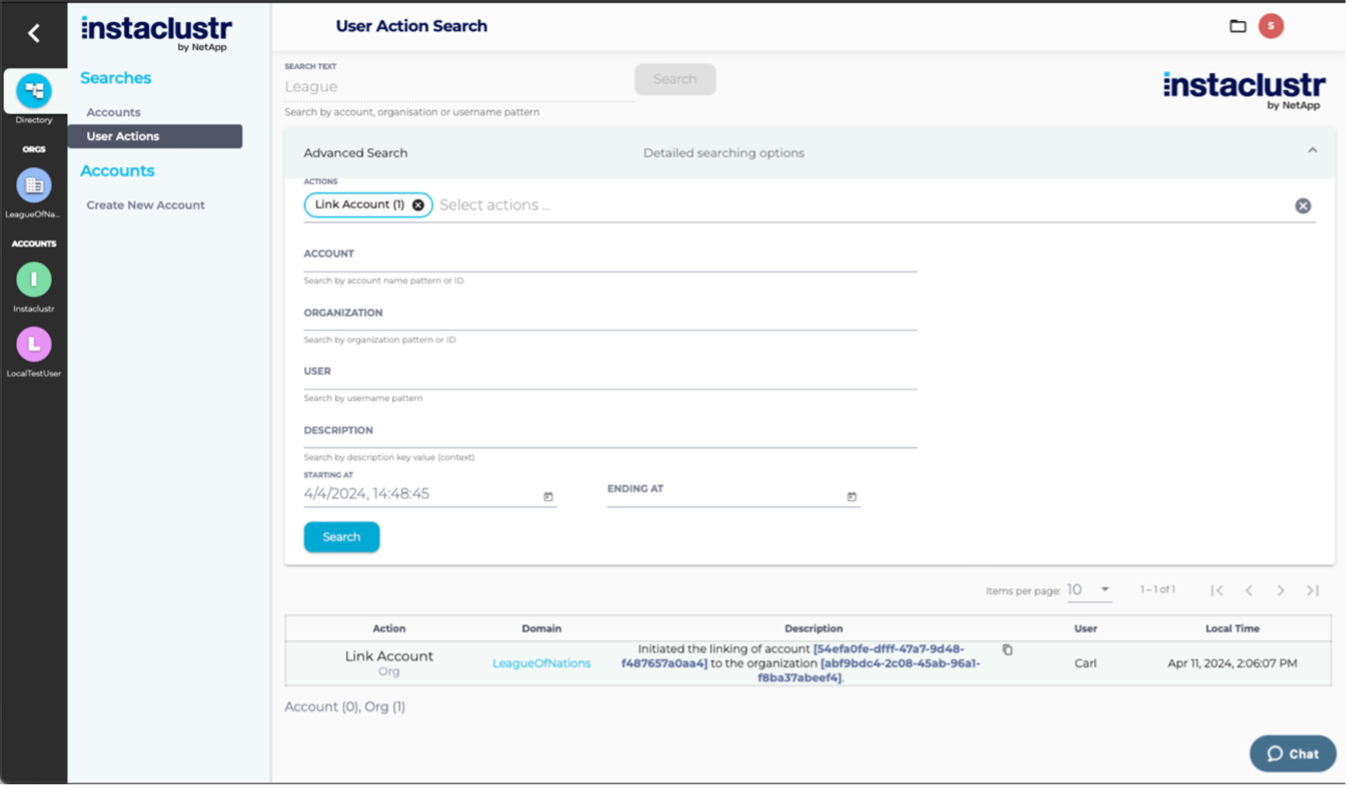Copy the description text icon

[x=1007, y=650]
